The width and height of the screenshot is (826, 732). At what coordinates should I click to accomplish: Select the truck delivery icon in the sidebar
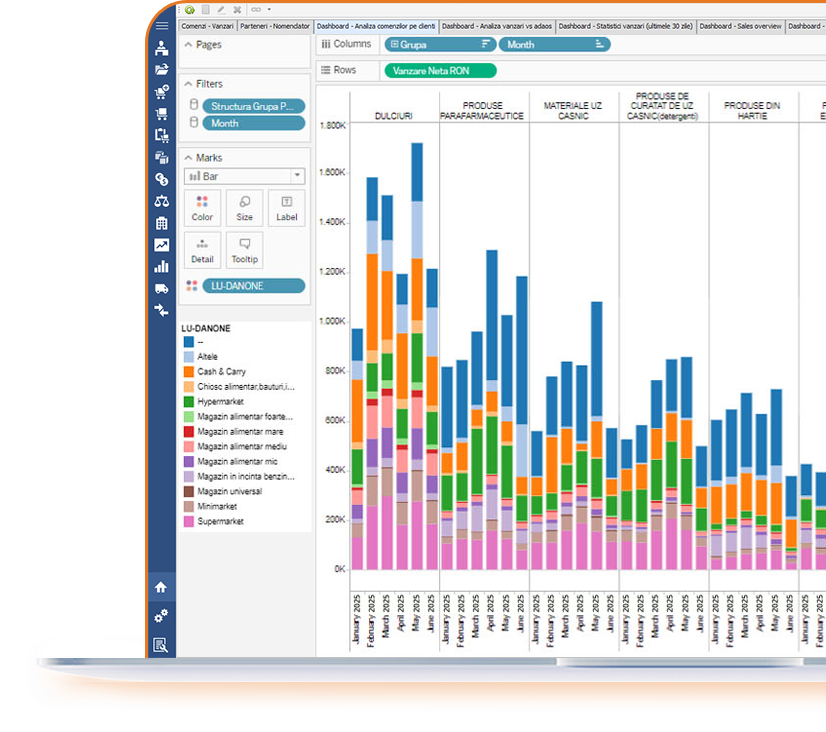click(x=162, y=286)
